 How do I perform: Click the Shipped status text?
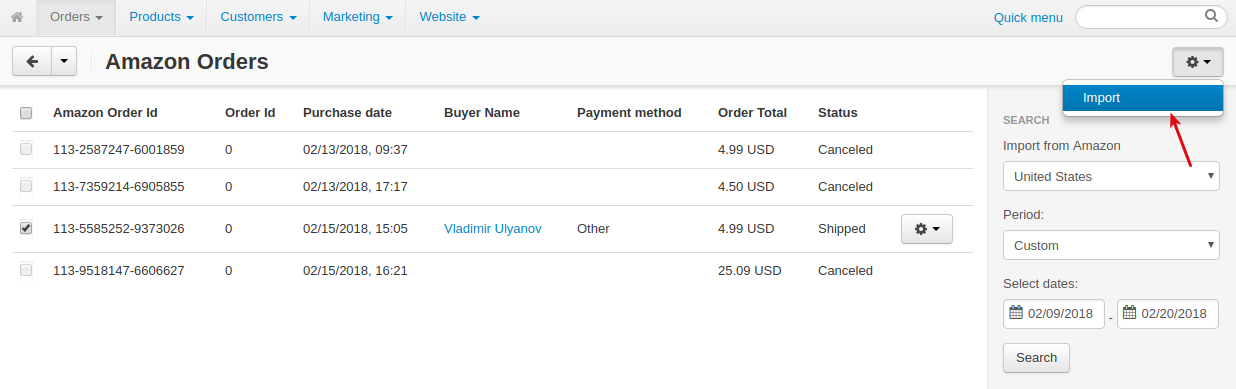pyautogui.click(x=842, y=228)
